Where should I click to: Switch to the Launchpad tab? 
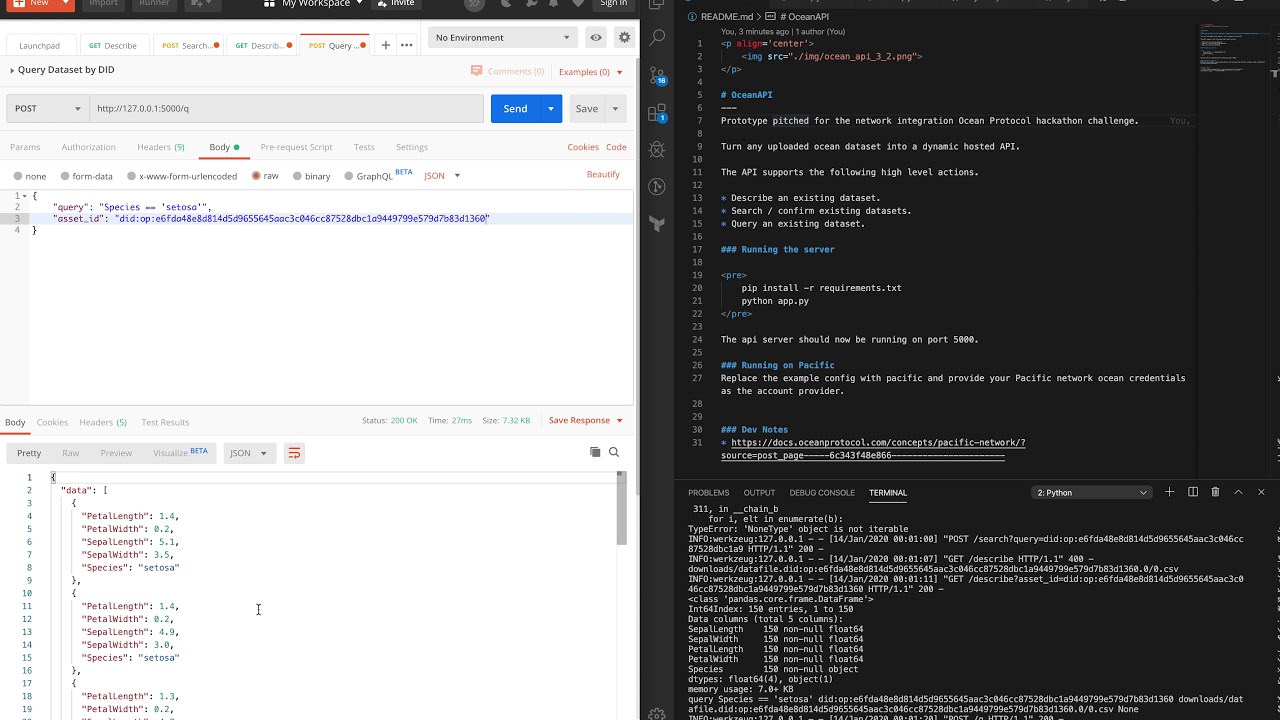39,45
